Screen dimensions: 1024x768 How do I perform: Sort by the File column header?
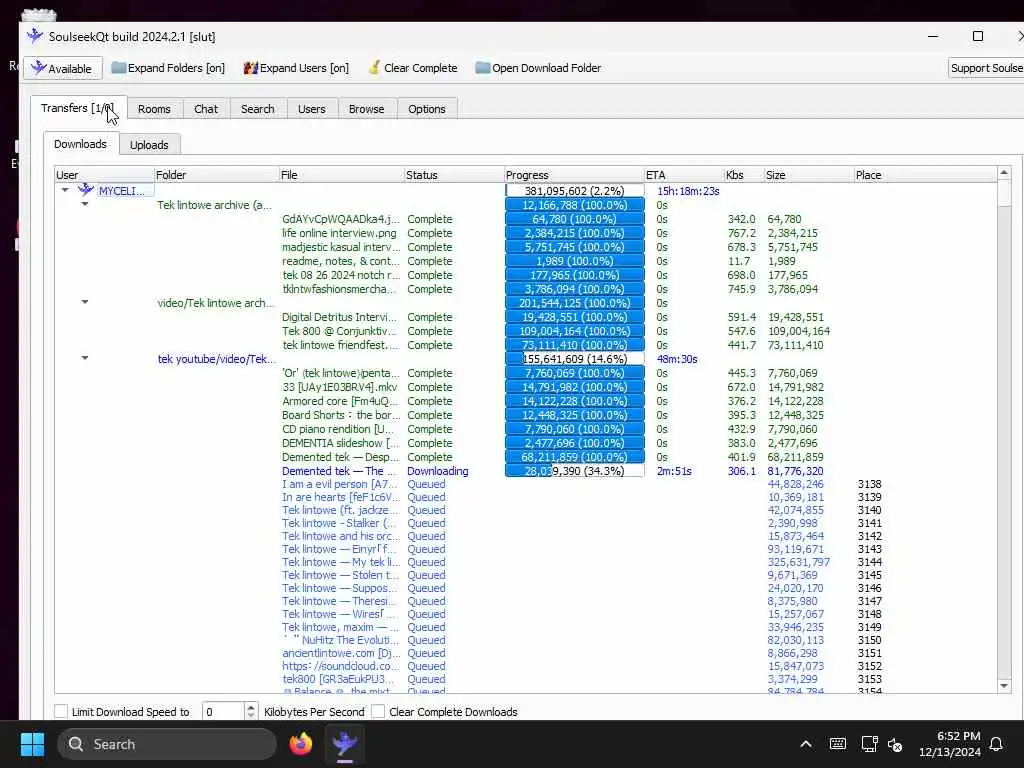click(341, 175)
